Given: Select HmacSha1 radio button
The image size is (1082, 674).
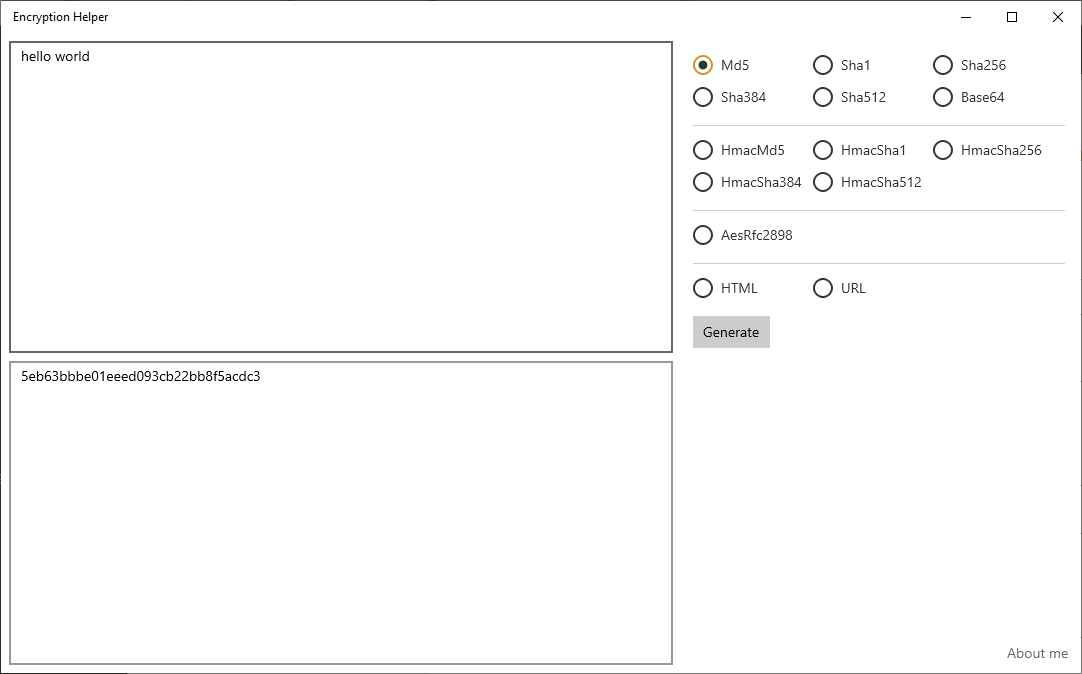Looking at the screenshot, I should [x=823, y=150].
